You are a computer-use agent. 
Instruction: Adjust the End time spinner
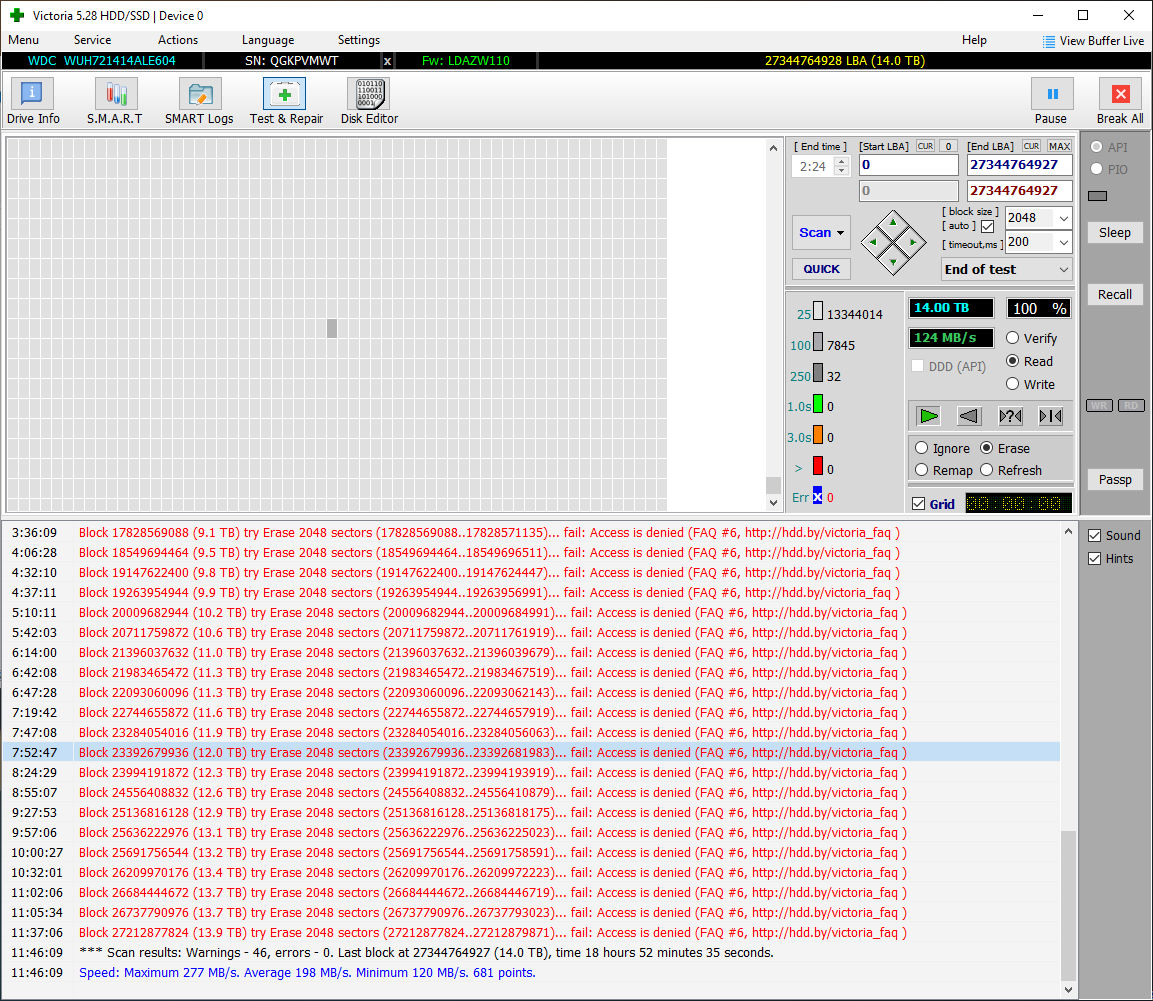point(842,166)
